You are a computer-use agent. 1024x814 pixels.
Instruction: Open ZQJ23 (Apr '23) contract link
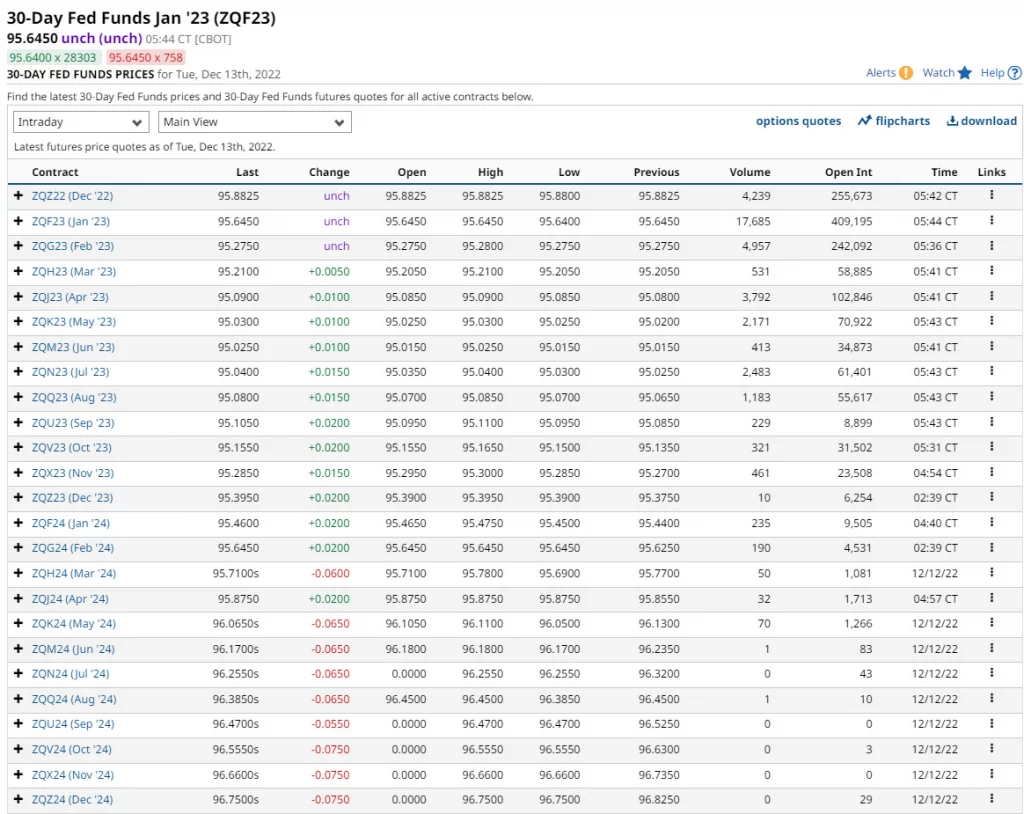click(70, 297)
